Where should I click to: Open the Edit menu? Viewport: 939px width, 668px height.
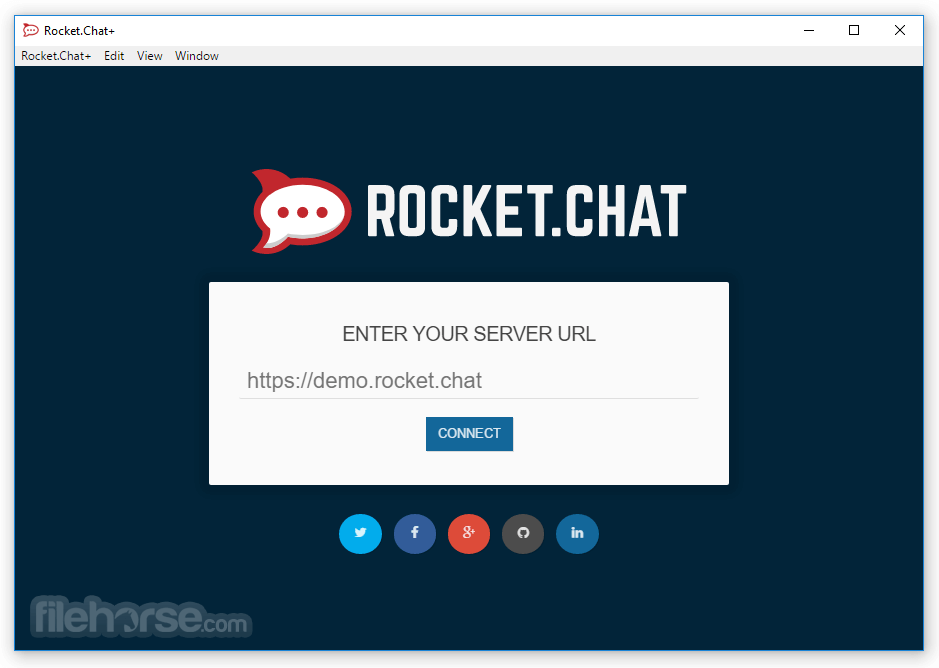coord(114,56)
